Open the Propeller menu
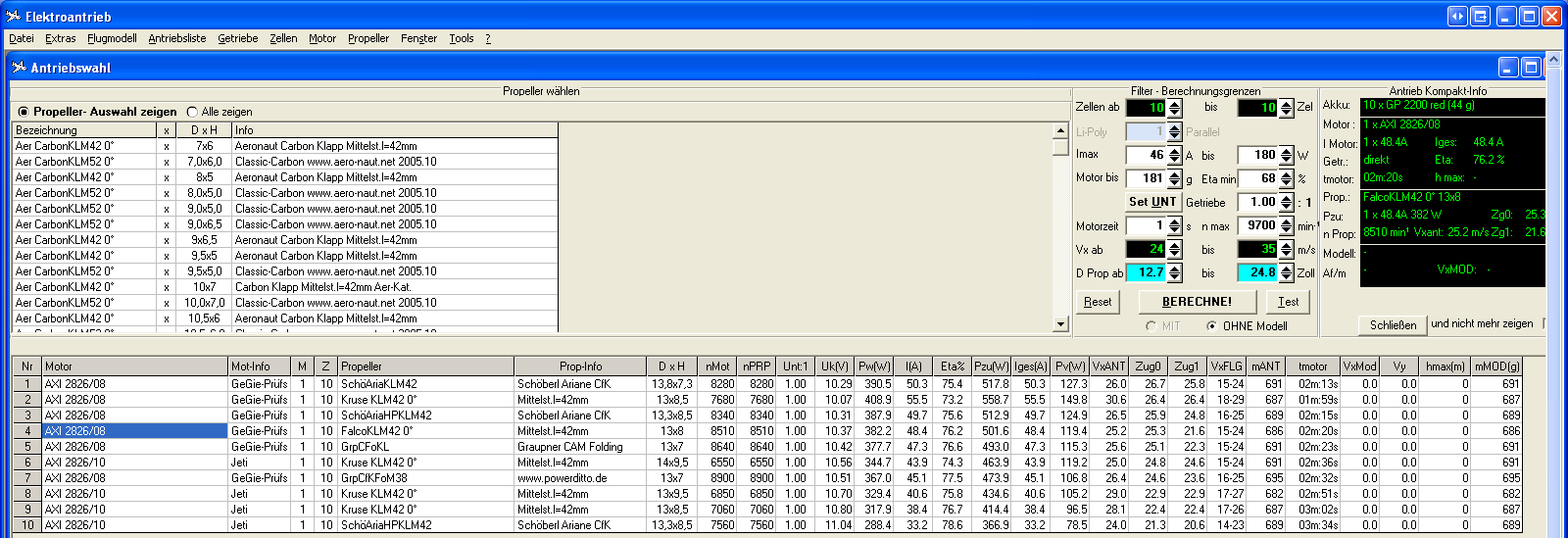This screenshot has width=1568, height=538. [368, 38]
